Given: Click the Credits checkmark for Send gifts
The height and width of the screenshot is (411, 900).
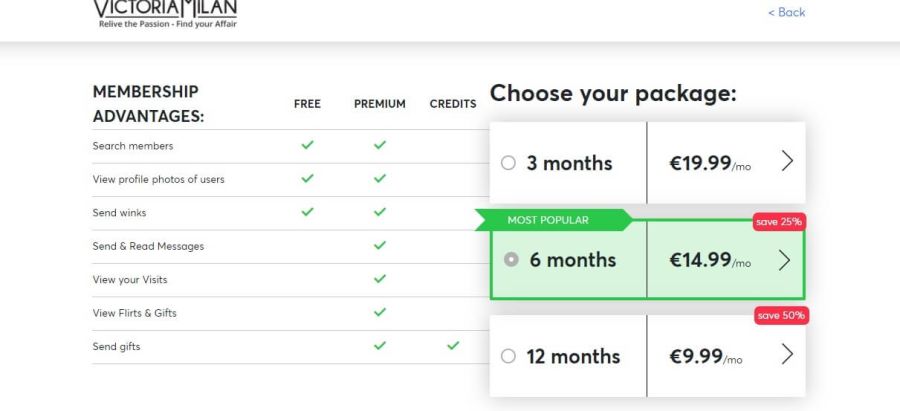Looking at the screenshot, I should tap(453, 346).
